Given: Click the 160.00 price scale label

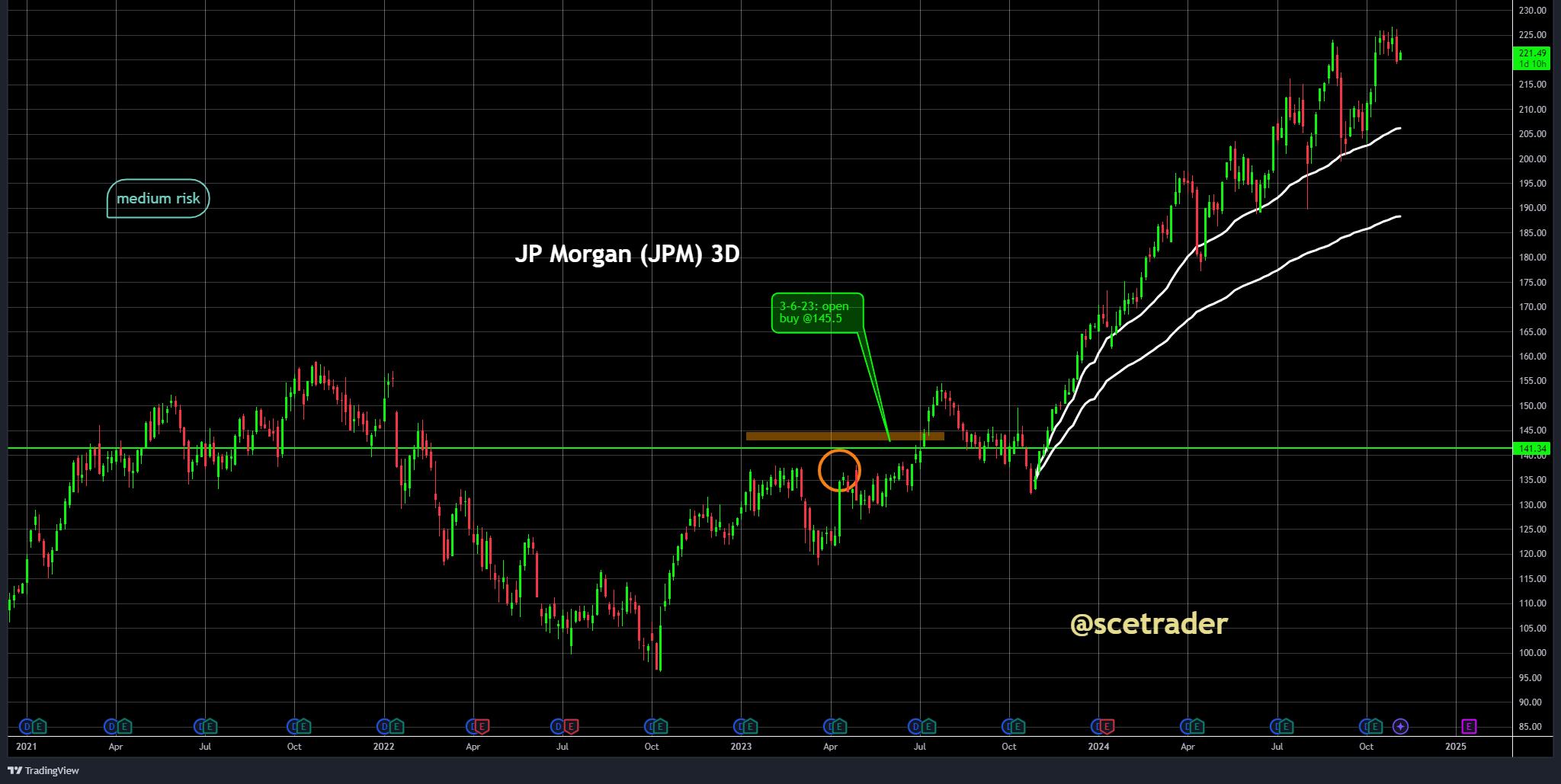Looking at the screenshot, I should point(1532,357).
